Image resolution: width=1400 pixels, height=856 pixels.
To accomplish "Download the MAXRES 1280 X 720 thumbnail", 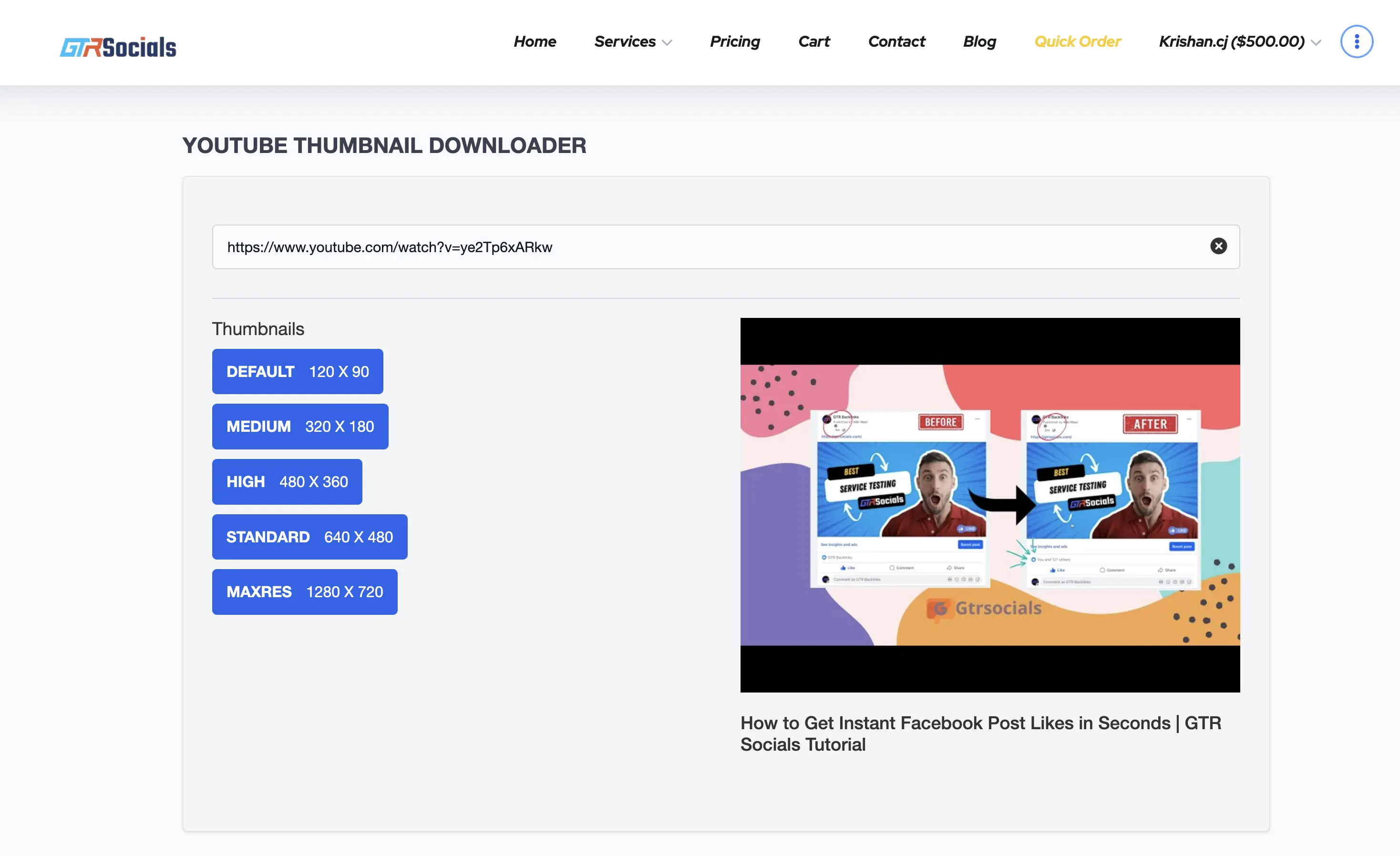I will point(305,592).
